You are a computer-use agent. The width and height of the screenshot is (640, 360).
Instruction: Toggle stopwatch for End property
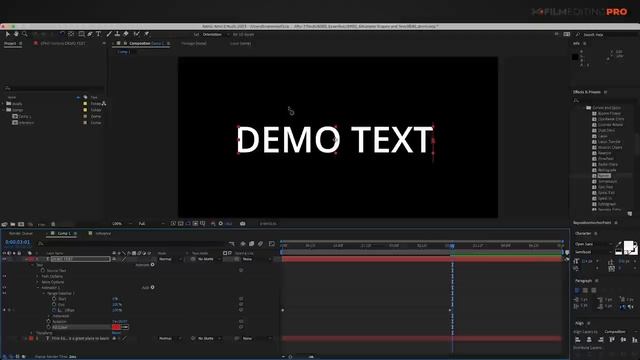(x=54, y=304)
